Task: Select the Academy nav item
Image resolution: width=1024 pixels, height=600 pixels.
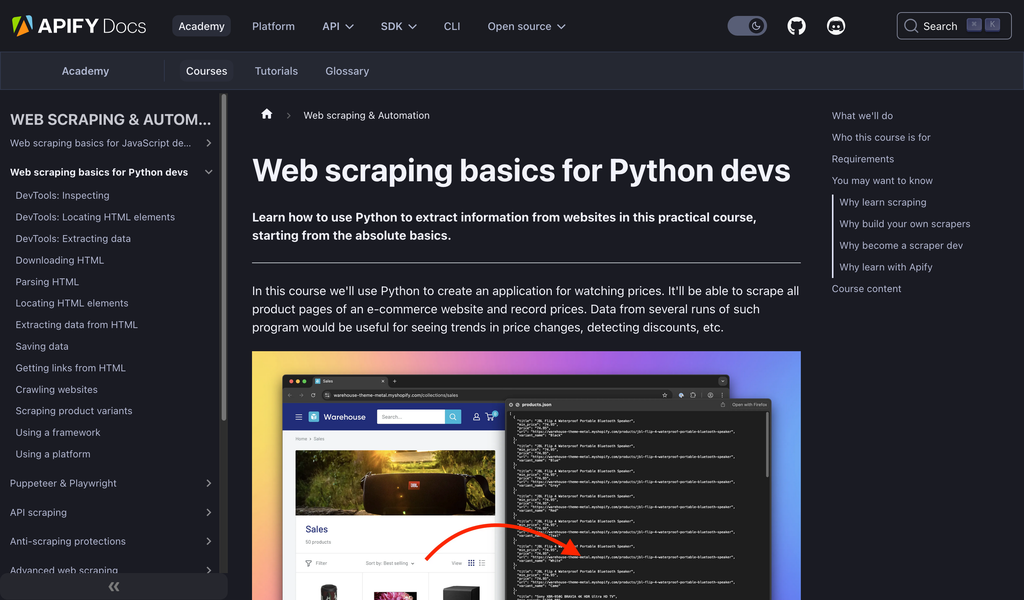Action: point(201,26)
